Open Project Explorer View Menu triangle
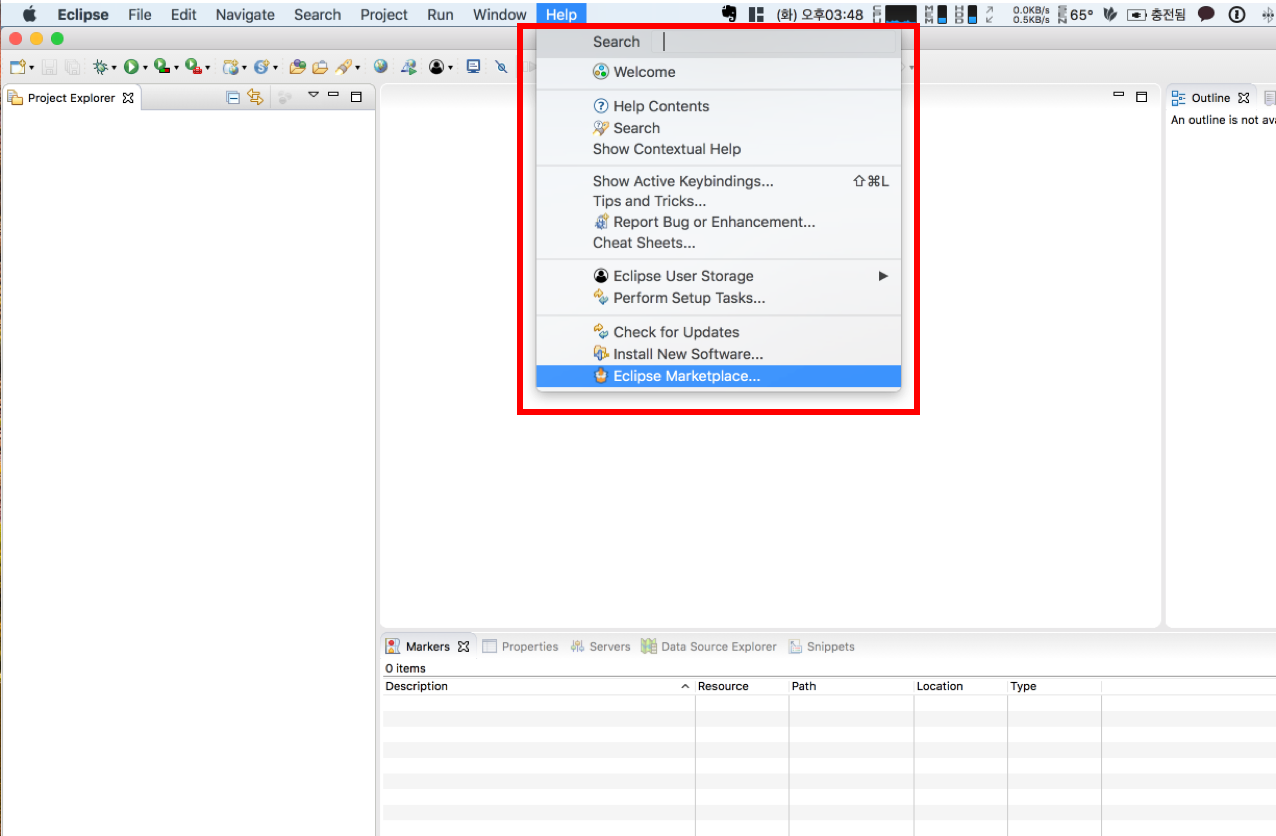 (x=313, y=96)
